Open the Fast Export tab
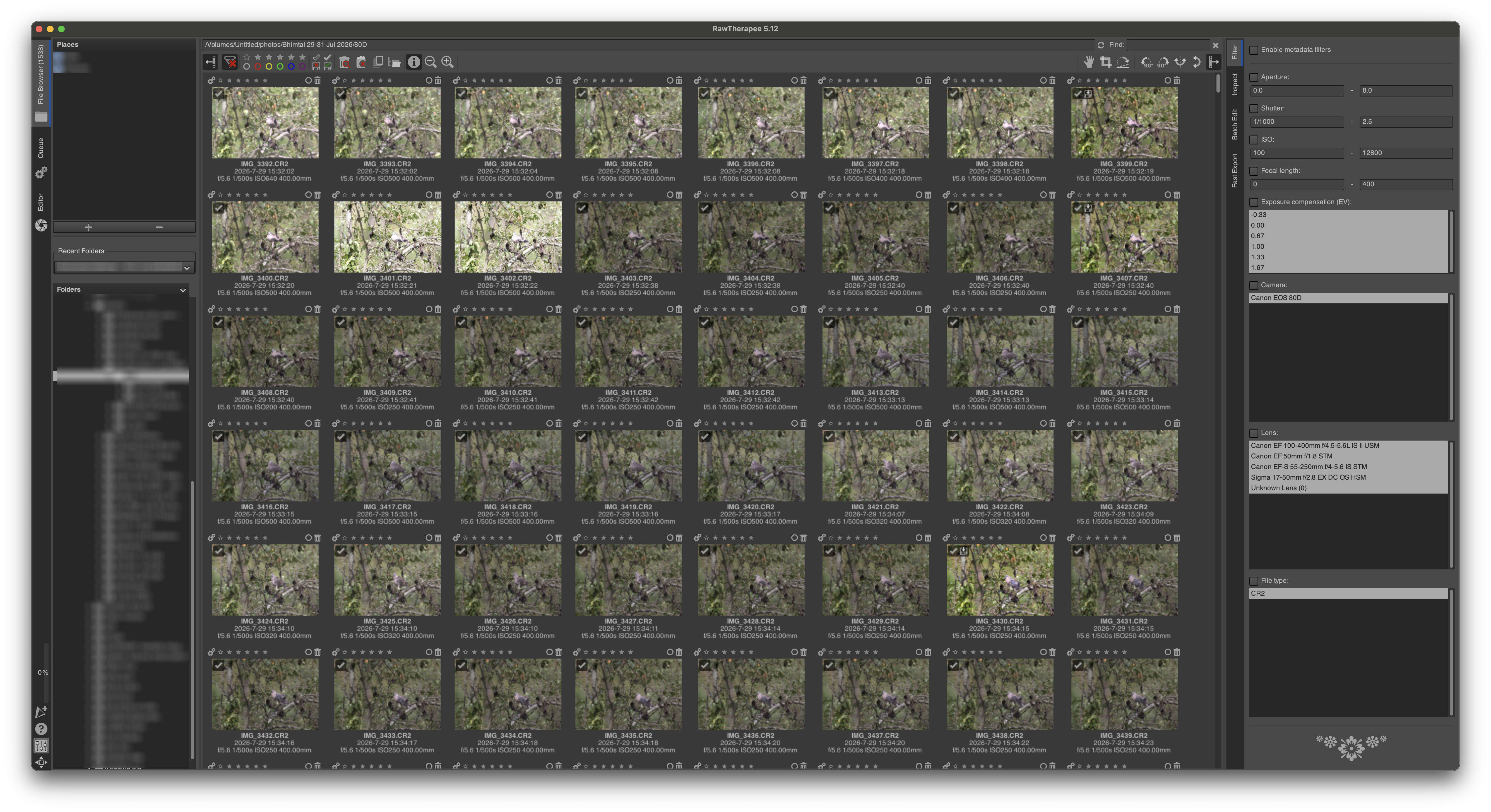The height and width of the screenshot is (812, 1491). point(1235,171)
